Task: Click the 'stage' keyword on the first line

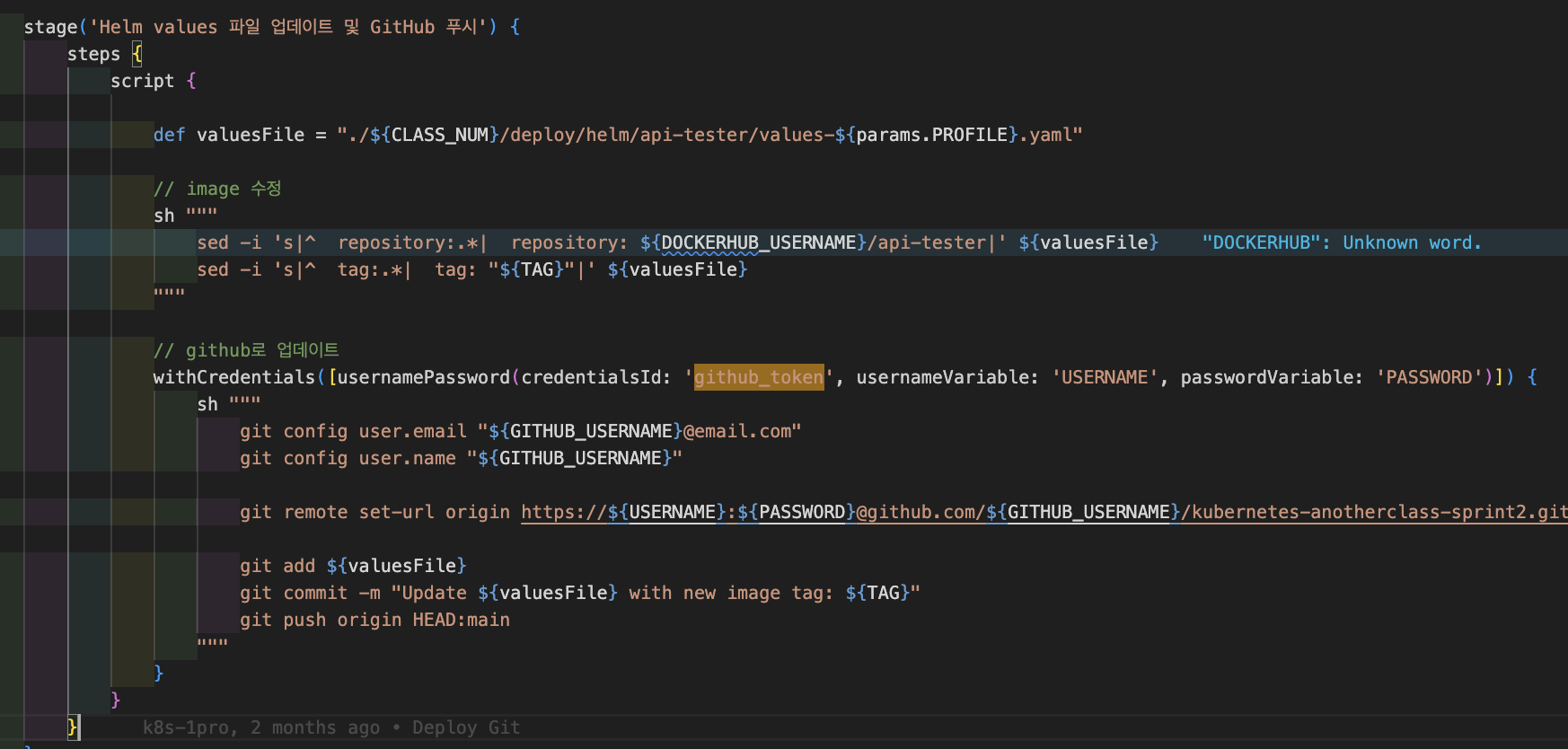Action: tap(50, 28)
